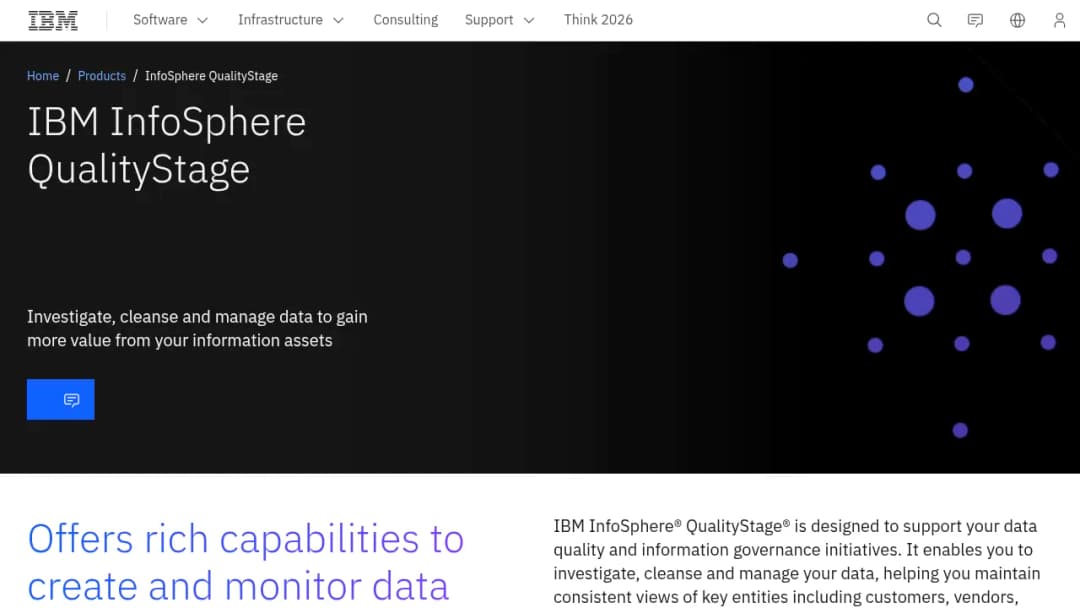Expand the Infrastructure menu
The width and height of the screenshot is (1080, 608).
click(290, 20)
